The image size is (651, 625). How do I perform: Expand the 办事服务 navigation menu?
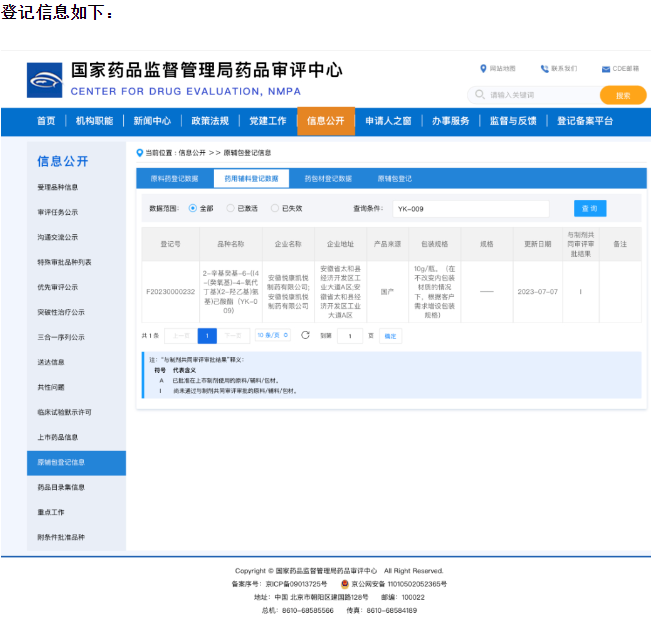tap(451, 121)
